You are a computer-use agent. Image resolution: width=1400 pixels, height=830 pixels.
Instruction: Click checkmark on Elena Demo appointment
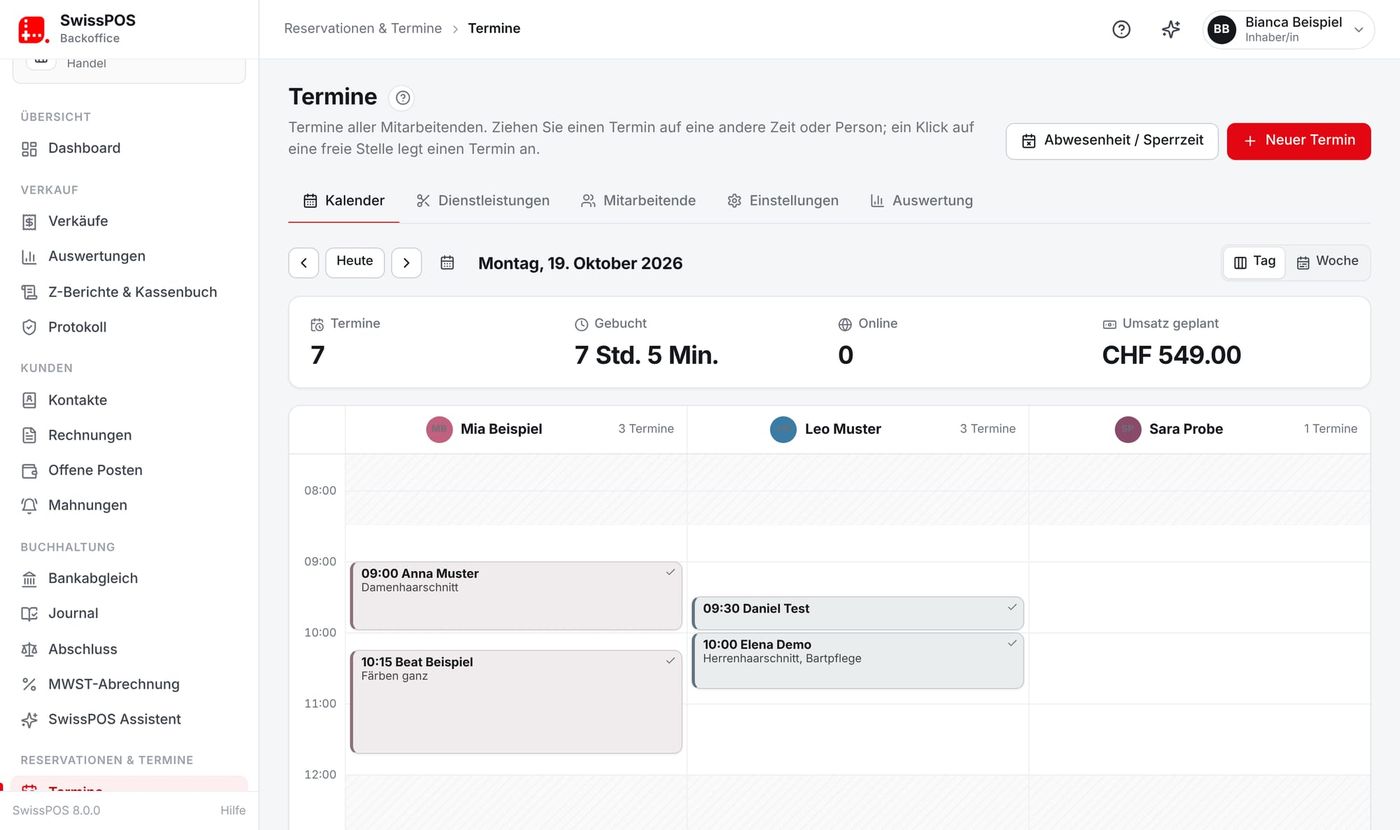click(1012, 643)
